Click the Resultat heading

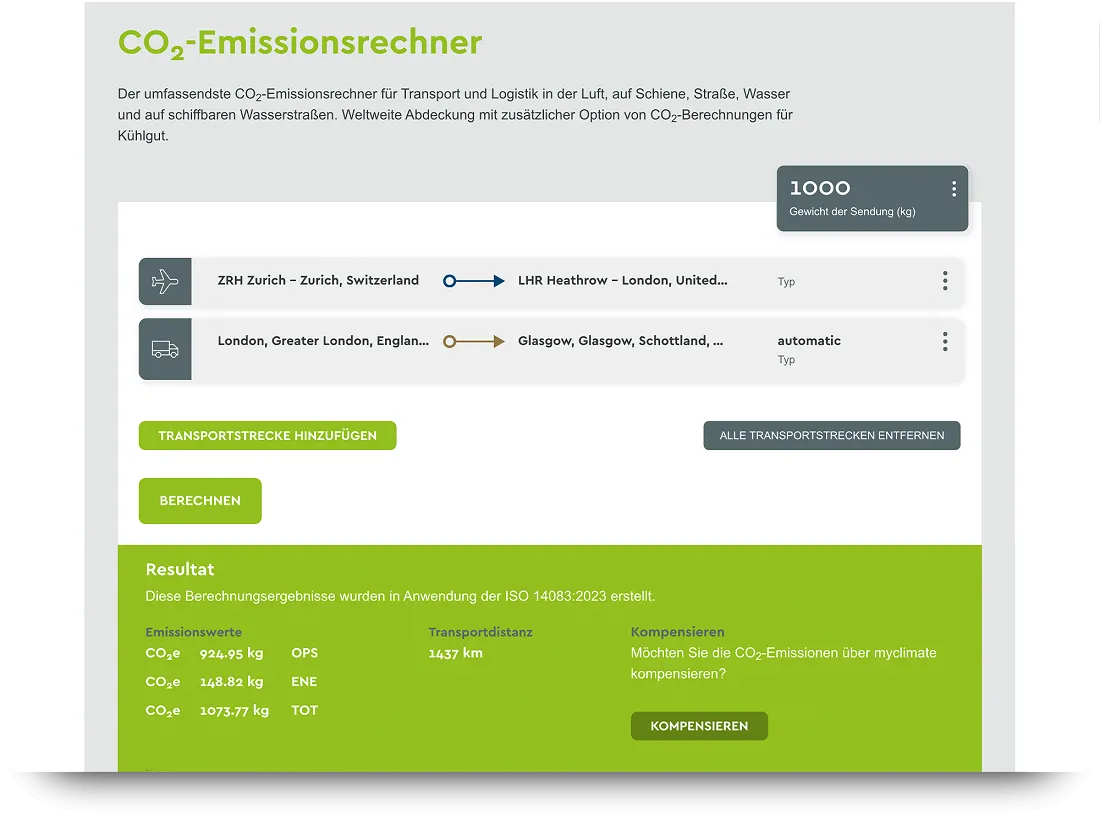point(180,570)
